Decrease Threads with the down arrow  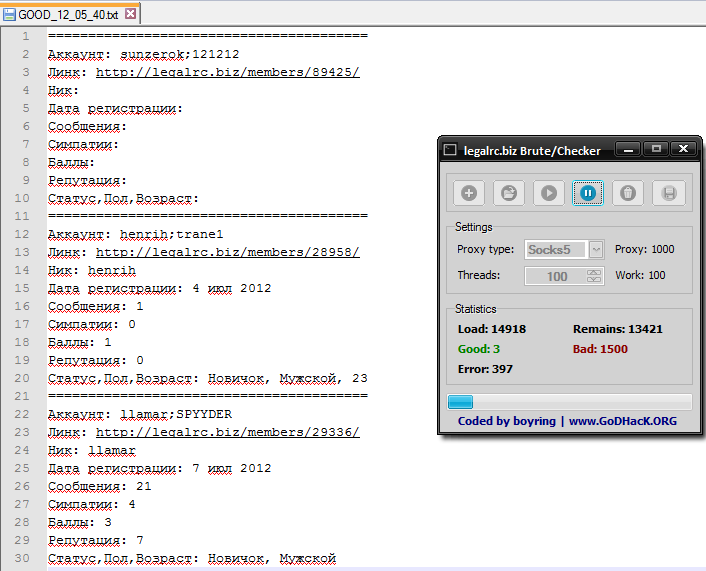coord(595,280)
